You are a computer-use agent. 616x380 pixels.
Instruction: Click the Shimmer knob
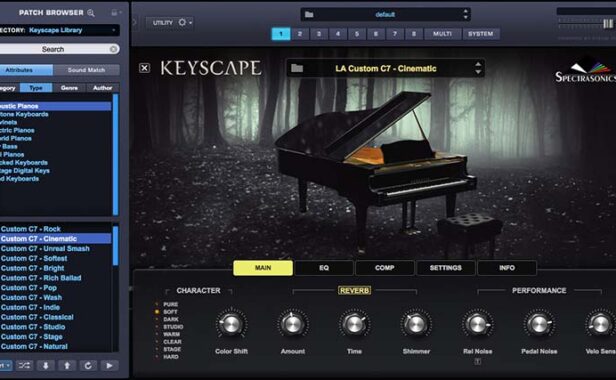pos(416,324)
